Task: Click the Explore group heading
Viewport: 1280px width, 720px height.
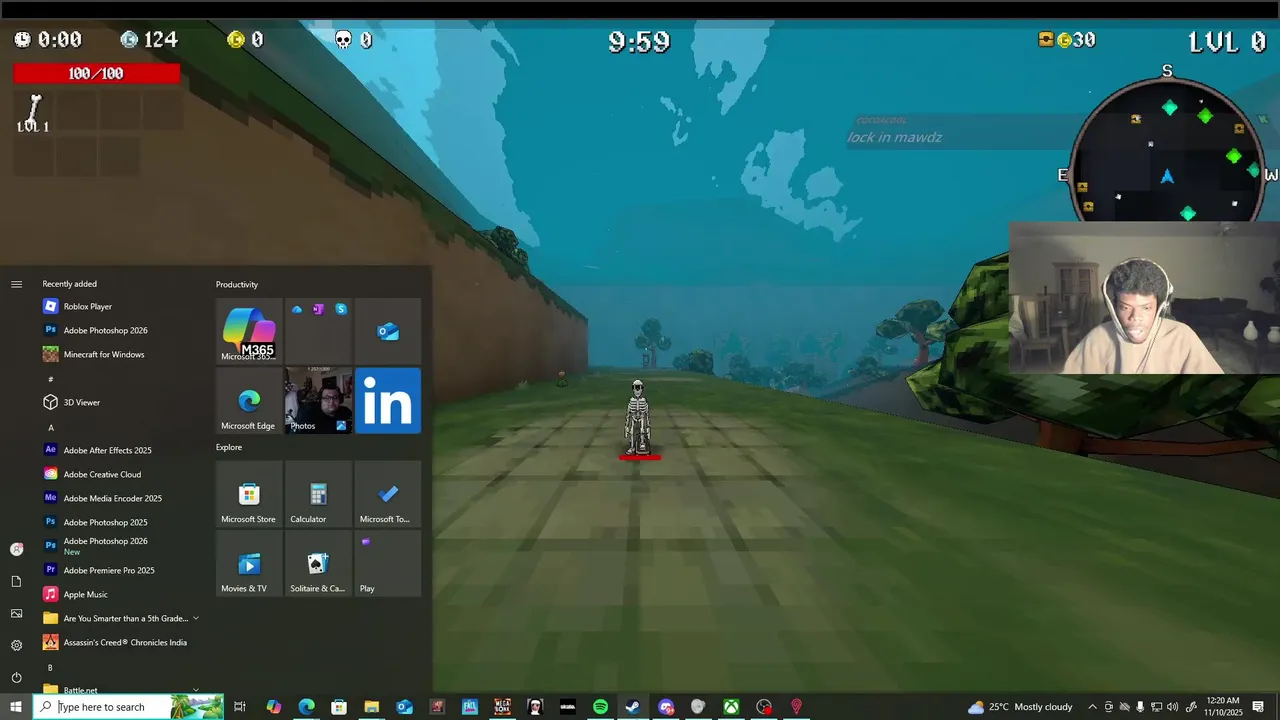Action: click(229, 447)
